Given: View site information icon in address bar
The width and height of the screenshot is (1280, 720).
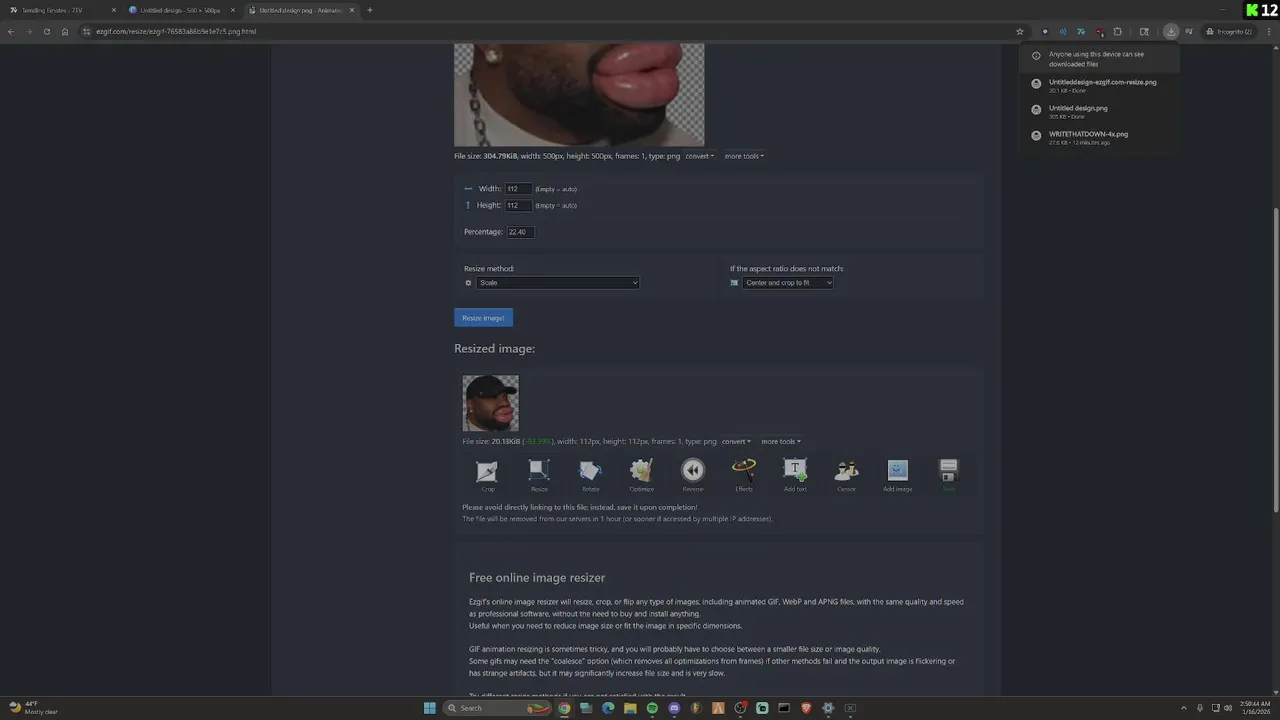Looking at the screenshot, I should pyautogui.click(x=87, y=31).
